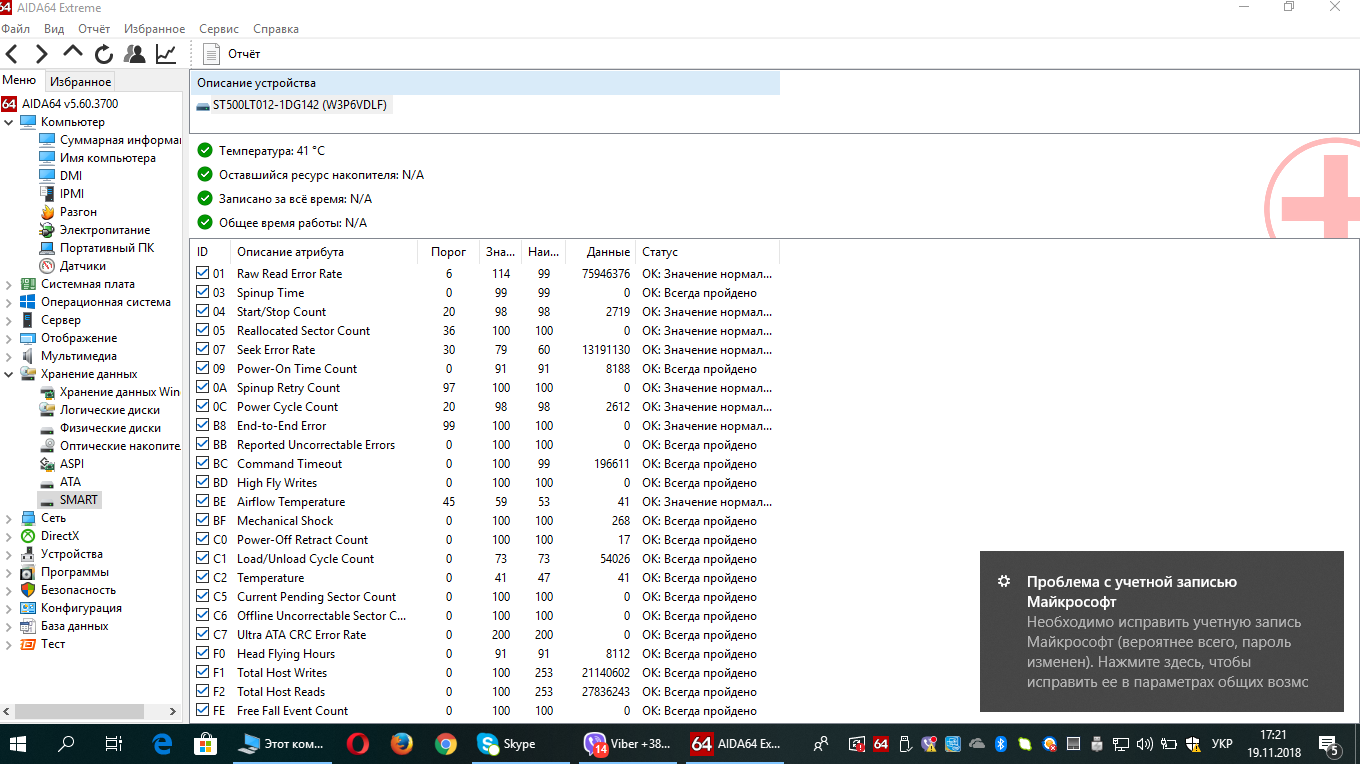Select the DMI tree entry
1360x764 pixels.
pyautogui.click(x=60, y=176)
